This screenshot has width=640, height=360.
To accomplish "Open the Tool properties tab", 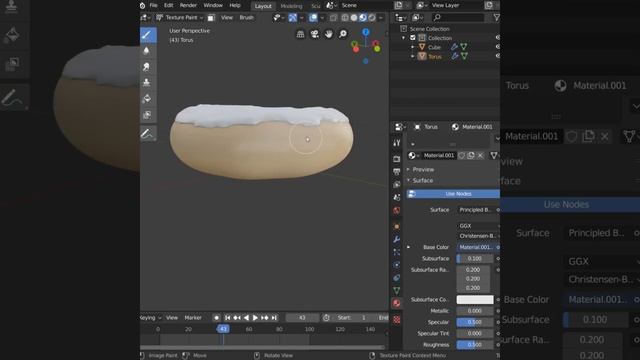I will coord(397,143).
